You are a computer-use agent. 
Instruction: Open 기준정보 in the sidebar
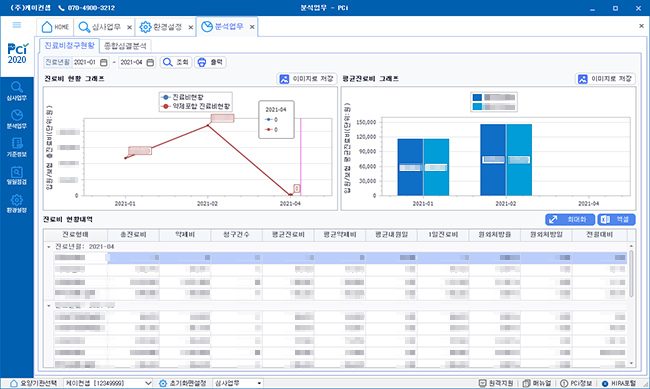click(x=17, y=147)
